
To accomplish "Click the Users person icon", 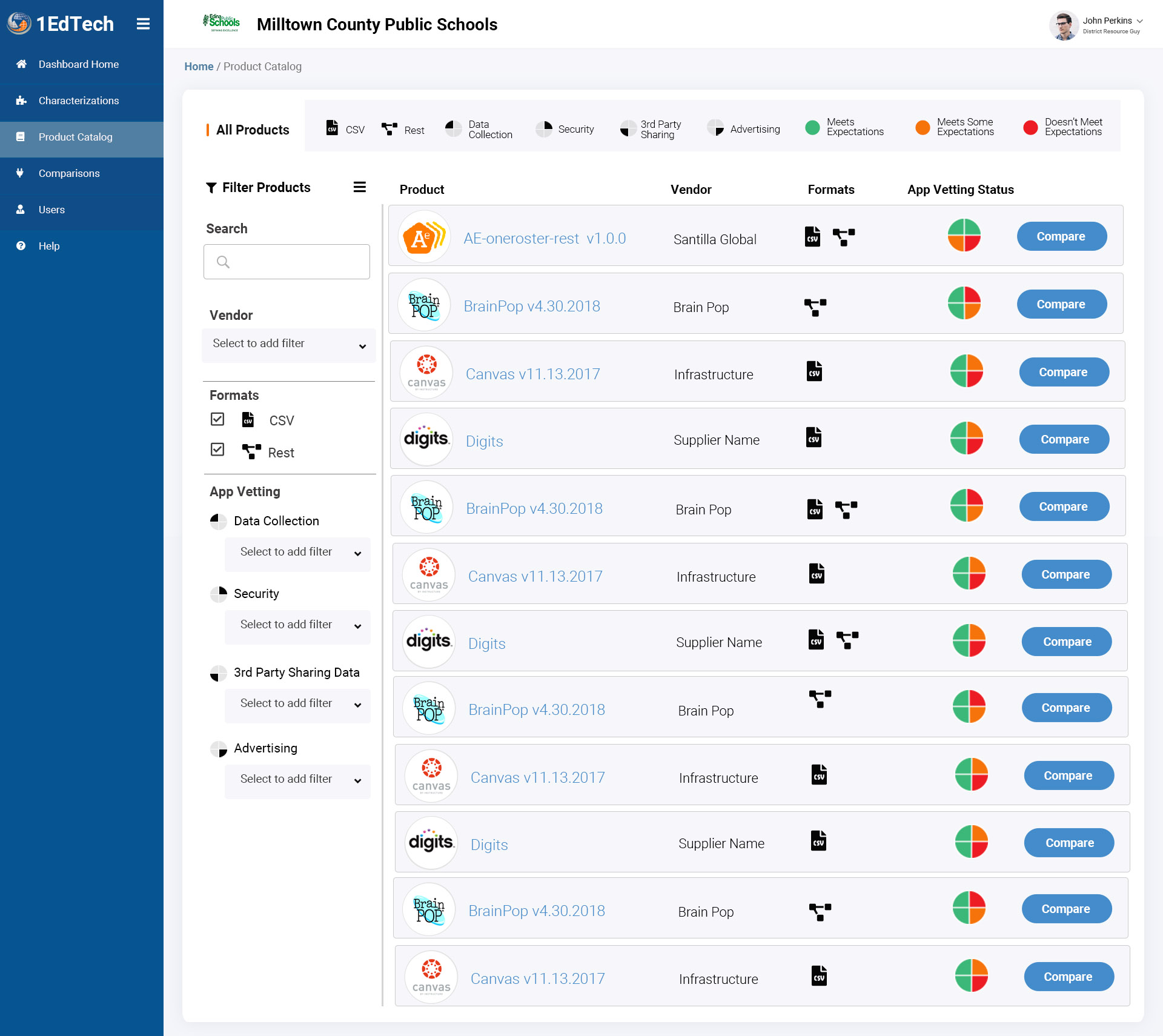I will [x=21, y=210].
